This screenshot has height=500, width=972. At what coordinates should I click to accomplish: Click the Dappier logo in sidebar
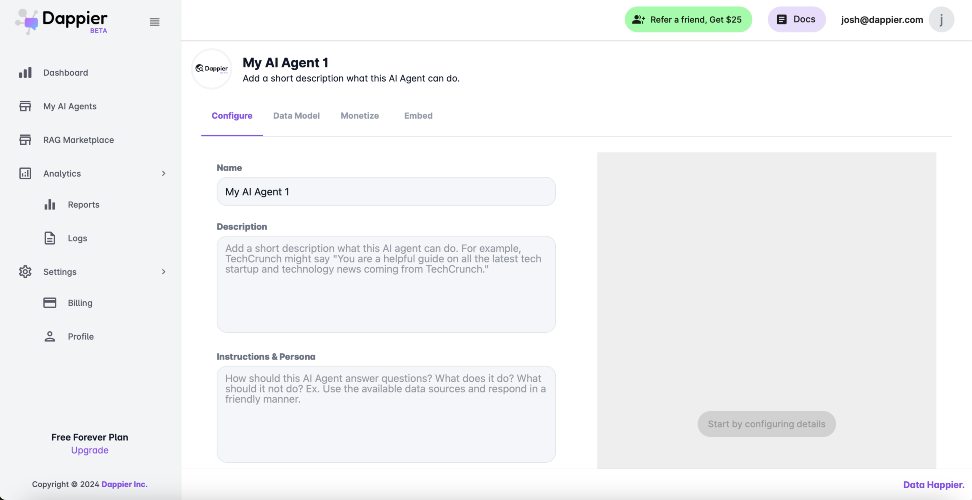61,21
